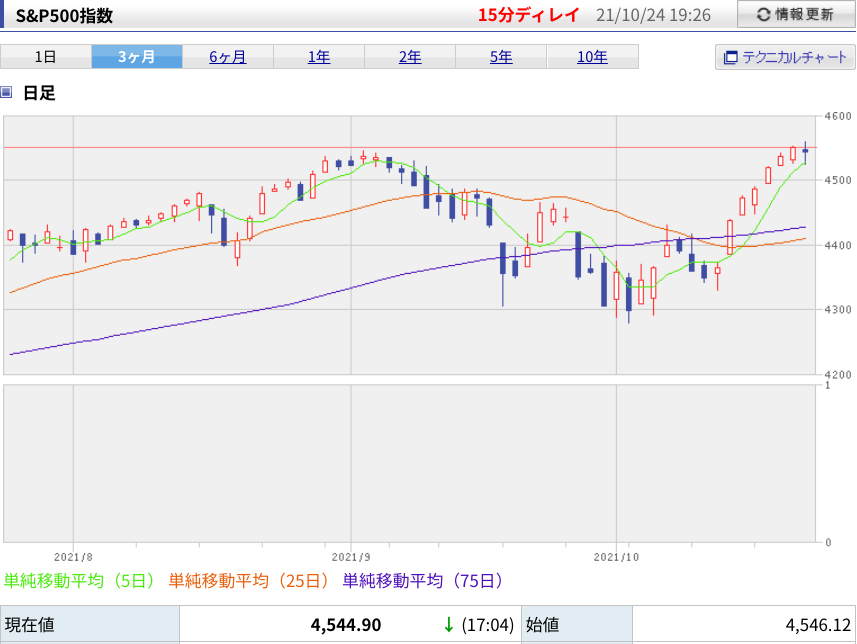The height and width of the screenshot is (644, 857).
Task: Click the latest candlestick at chart's right edge
Action: 805,151
